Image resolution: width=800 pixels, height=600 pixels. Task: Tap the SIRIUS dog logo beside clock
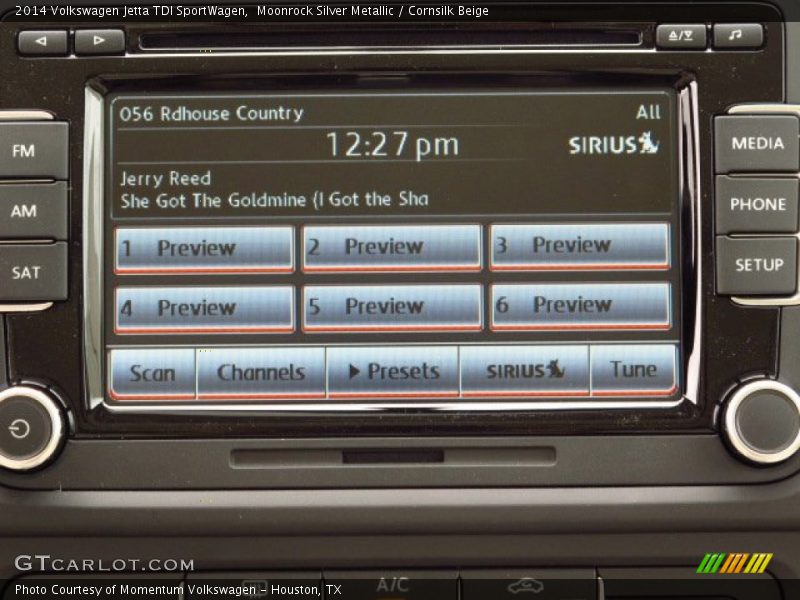614,143
